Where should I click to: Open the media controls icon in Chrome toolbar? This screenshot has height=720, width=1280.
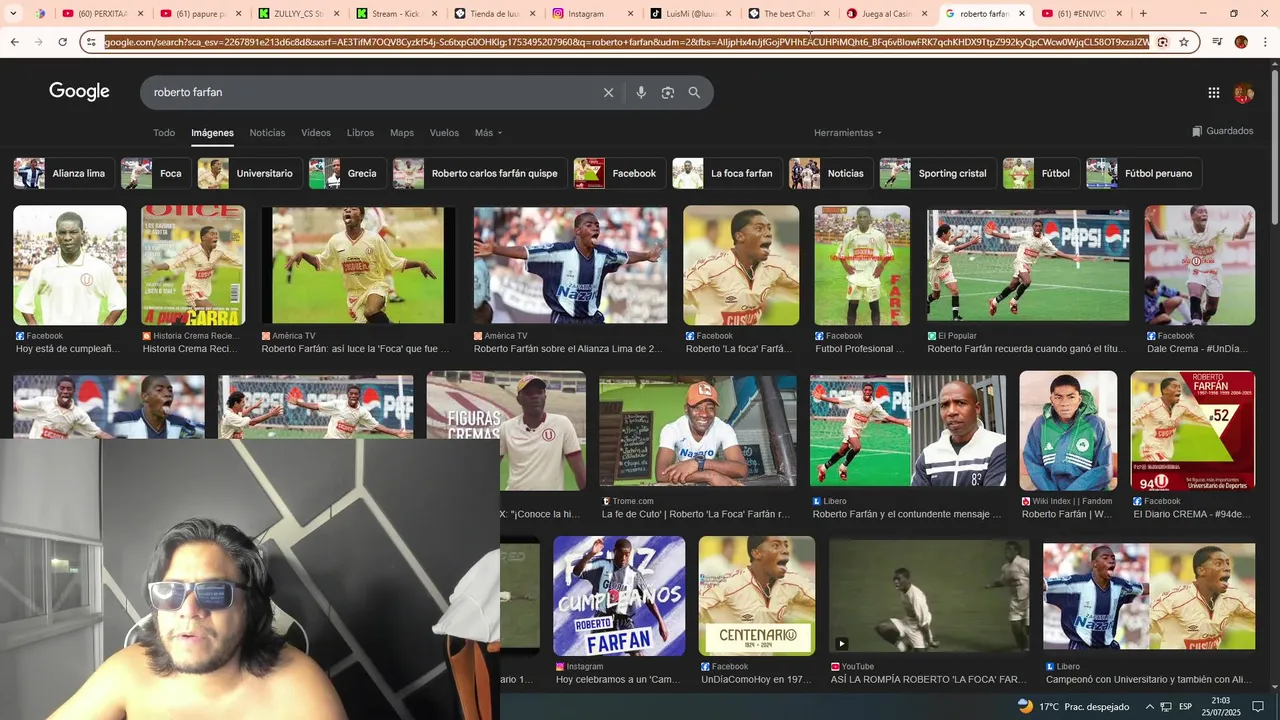[1217, 42]
